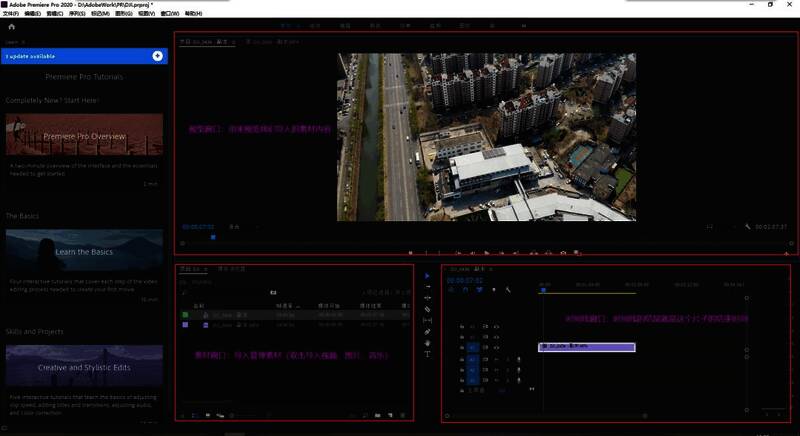Select the Pen tool
The height and width of the screenshot is (436, 800).
(x=427, y=332)
